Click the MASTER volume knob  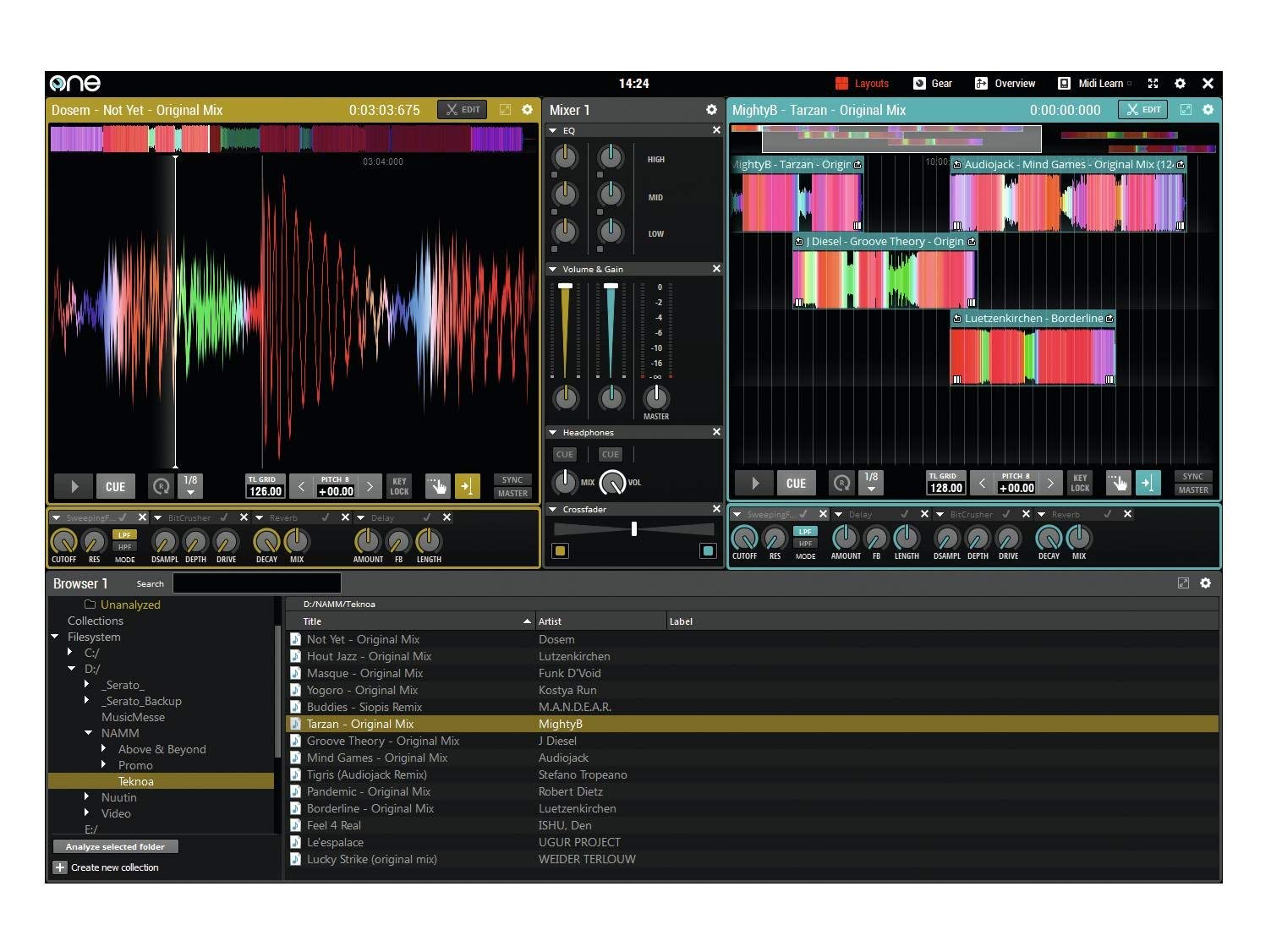point(656,397)
